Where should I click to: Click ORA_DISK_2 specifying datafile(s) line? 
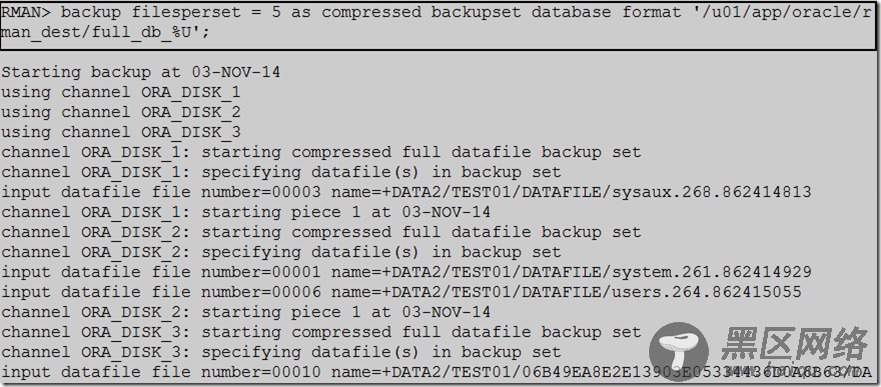click(x=281, y=252)
